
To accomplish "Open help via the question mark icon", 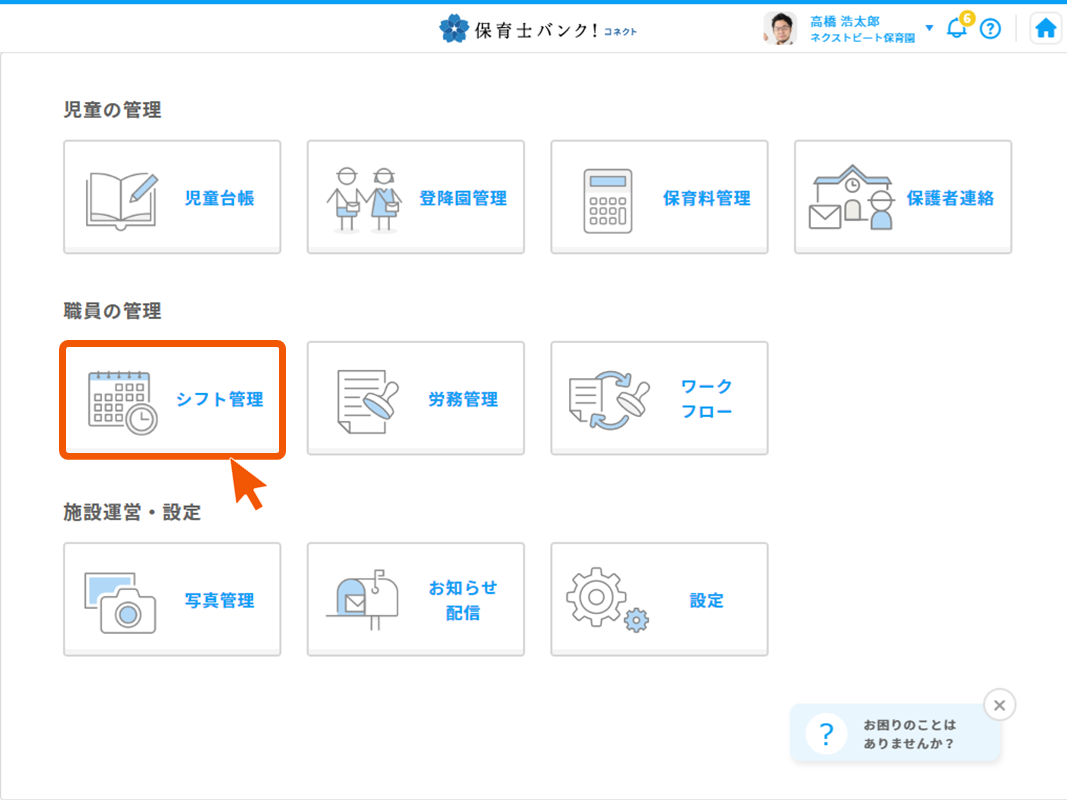I will [990, 29].
